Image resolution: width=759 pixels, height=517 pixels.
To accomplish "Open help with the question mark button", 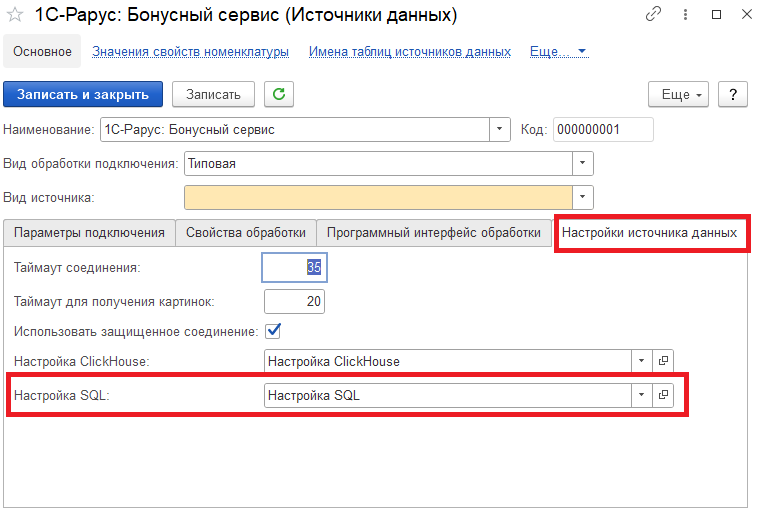I will click(x=733, y=94).
